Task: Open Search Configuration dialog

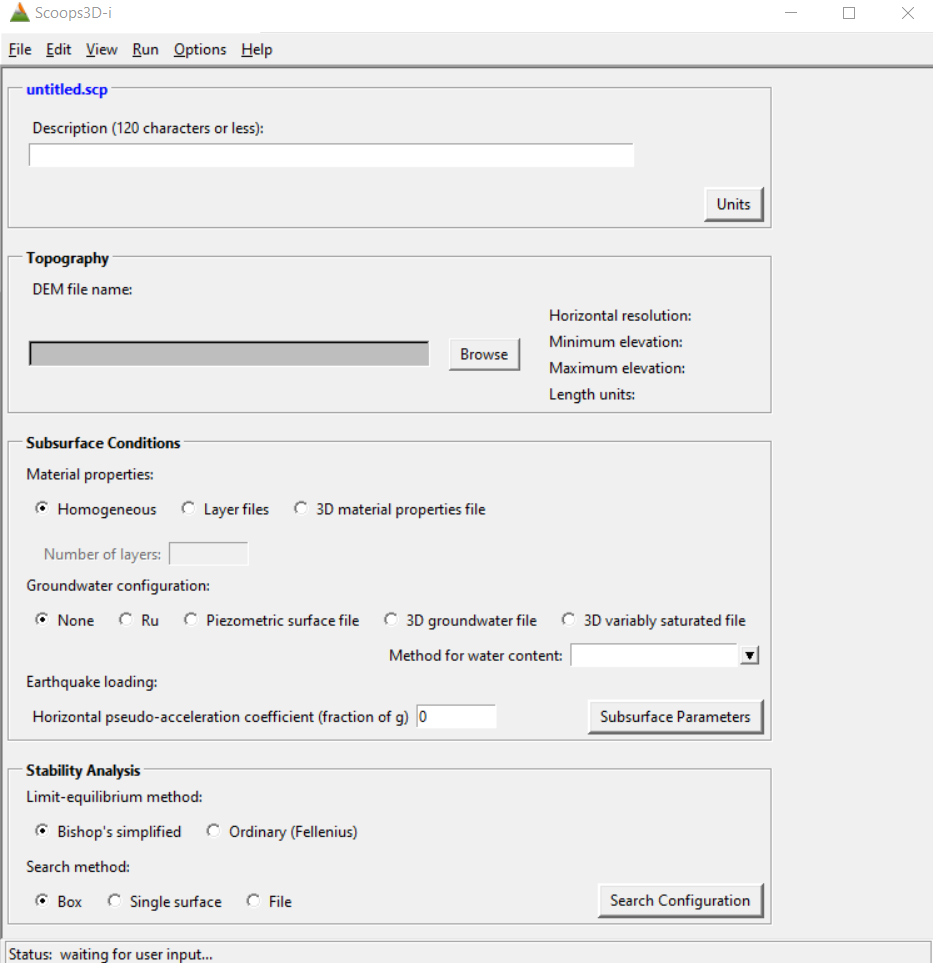Action: (x=680, y=900)
